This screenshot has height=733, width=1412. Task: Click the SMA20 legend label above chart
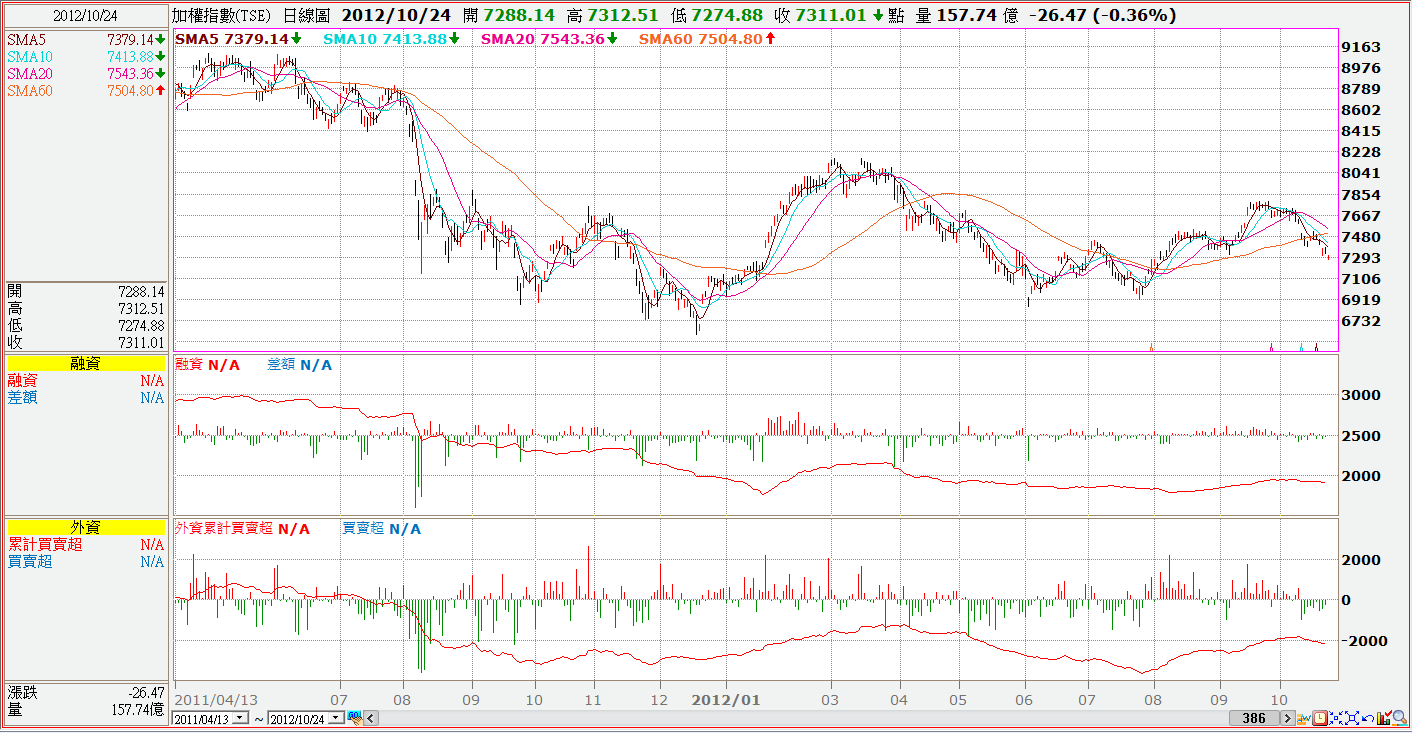[x=550, y=38]
